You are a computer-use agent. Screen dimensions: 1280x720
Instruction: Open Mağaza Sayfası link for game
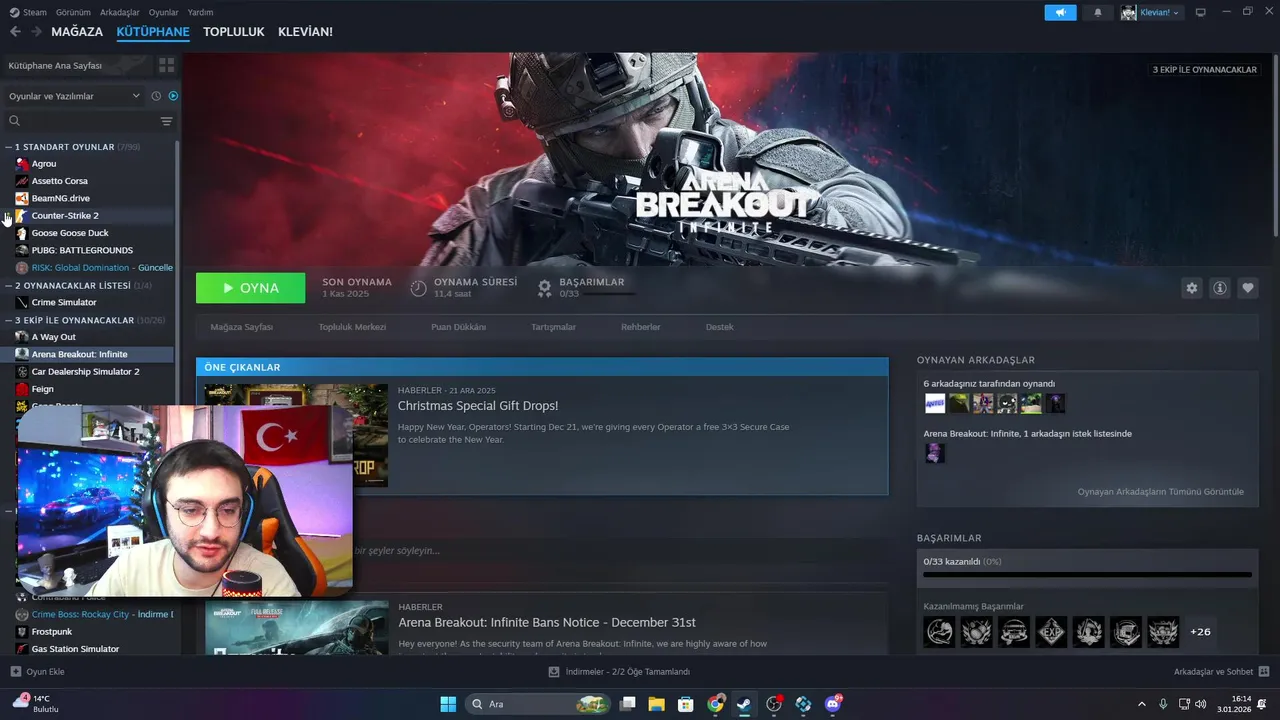pyautogui.click(x=241, y=327)
